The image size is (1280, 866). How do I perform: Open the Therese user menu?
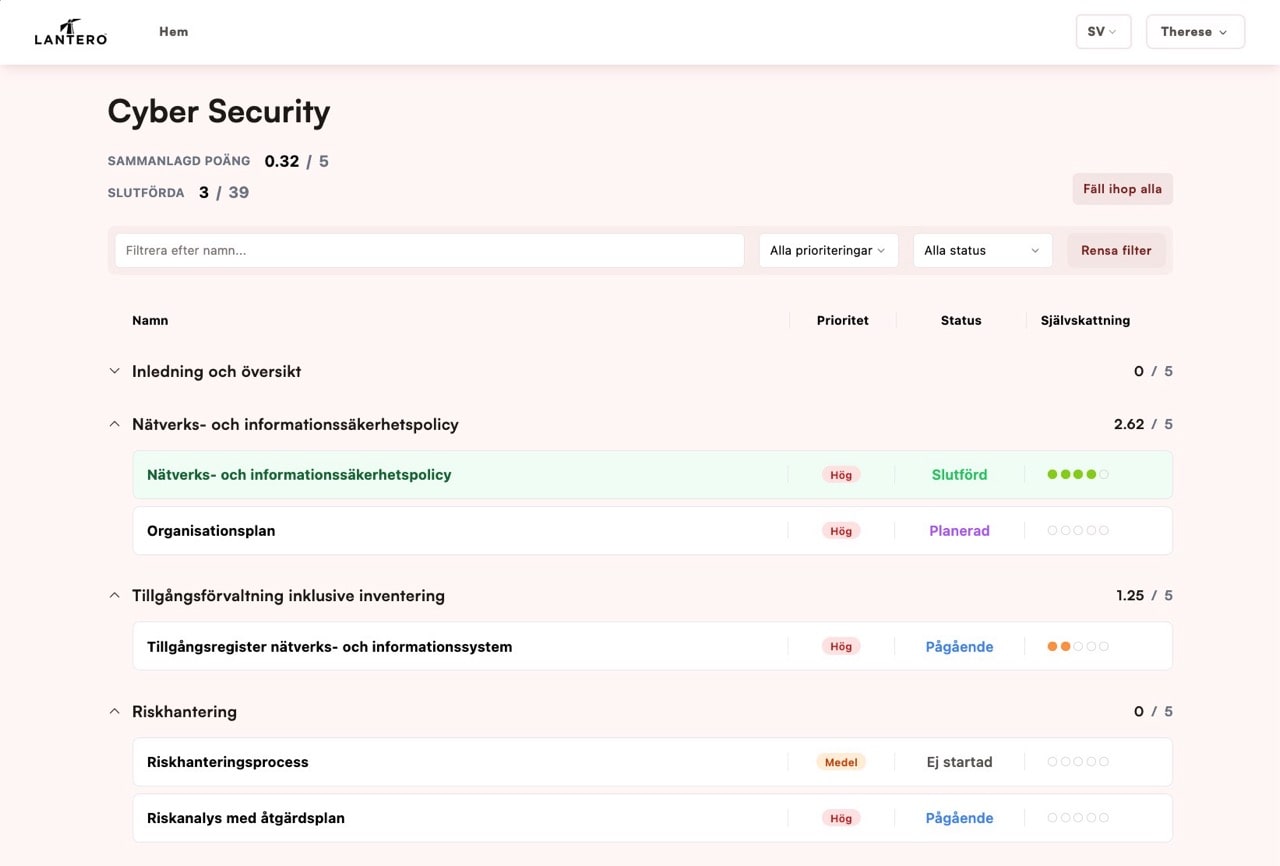coord(1194,32)
